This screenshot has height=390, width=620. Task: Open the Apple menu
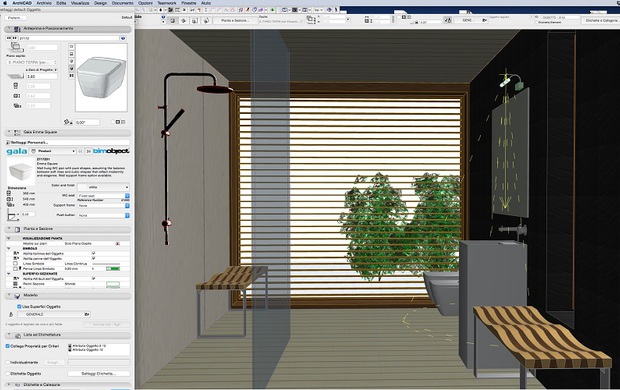click(x=5, y=3)
